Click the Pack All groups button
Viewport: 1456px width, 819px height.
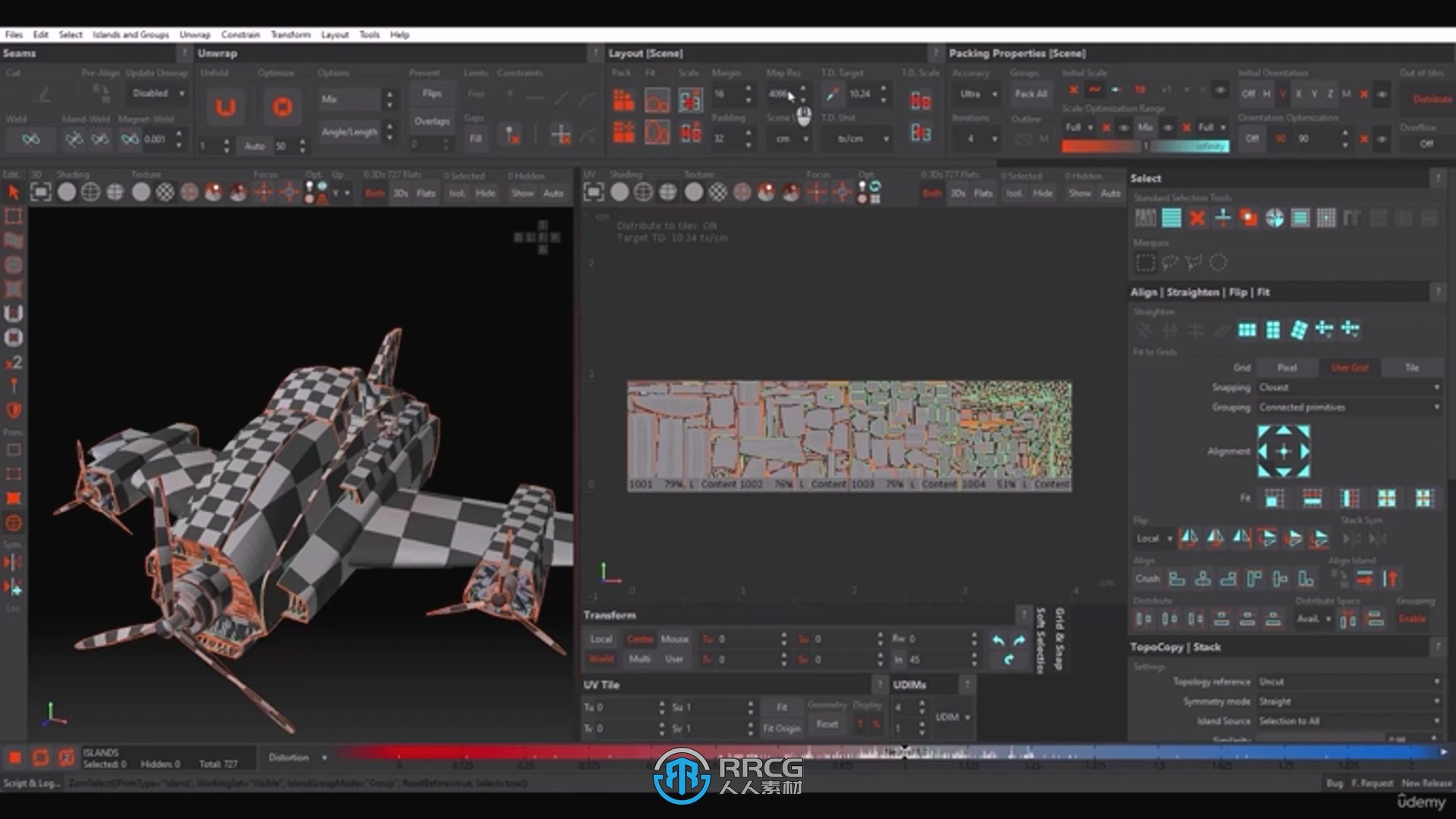(1031, 94)
